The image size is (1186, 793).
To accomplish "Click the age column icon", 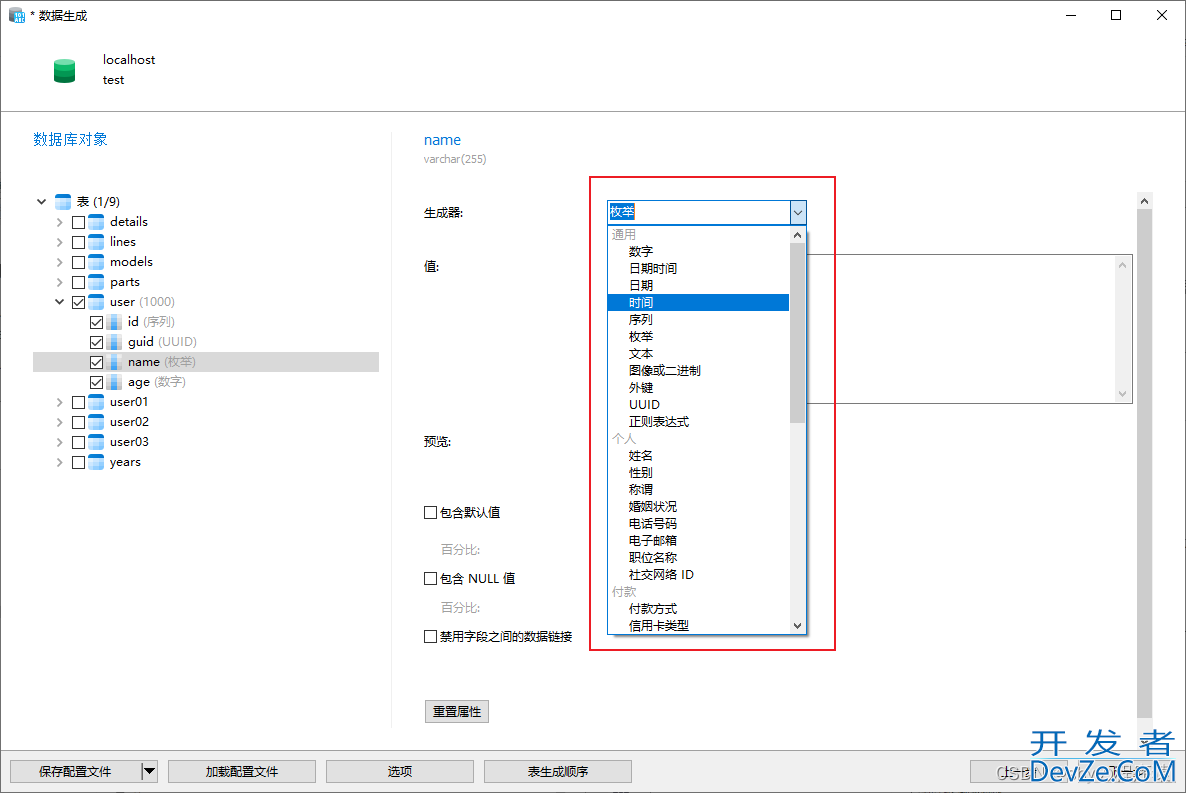I will tap(114, 382).
